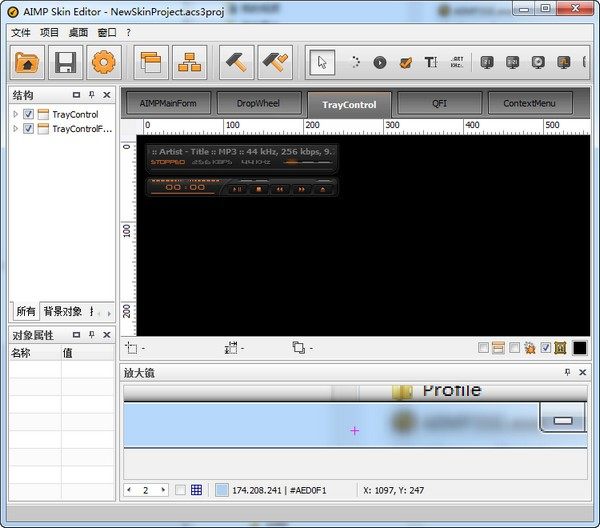The width and height of the screenshot is (600, 528).
Task: Select the arrow pointer tool
Action: 323,62
